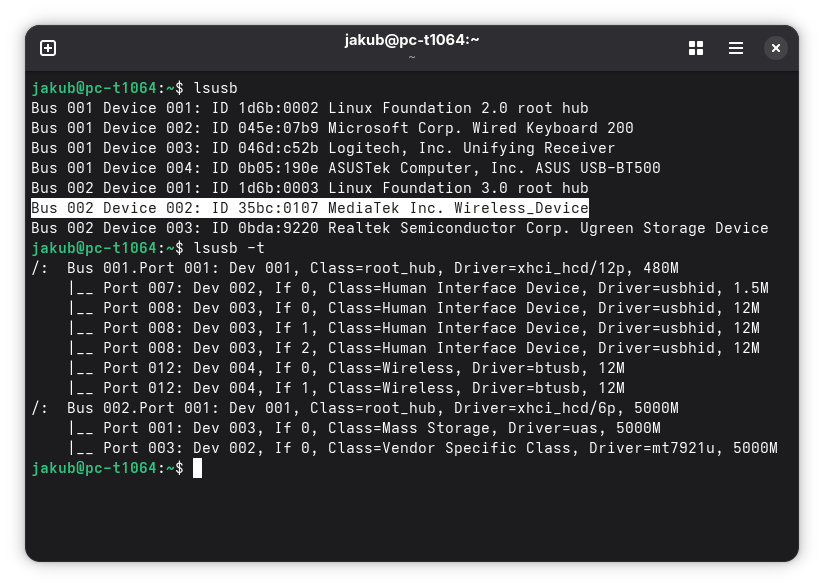Click the Bus 001.Port 001 root hub entry
The width and height of the screenshot is (824, 587).
coord(355,268)
